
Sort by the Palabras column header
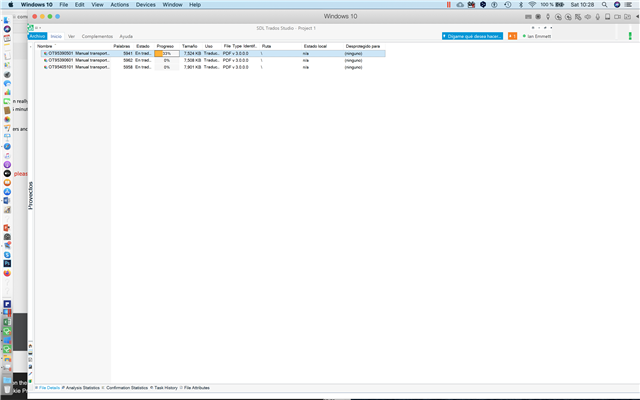coord(122,46)
